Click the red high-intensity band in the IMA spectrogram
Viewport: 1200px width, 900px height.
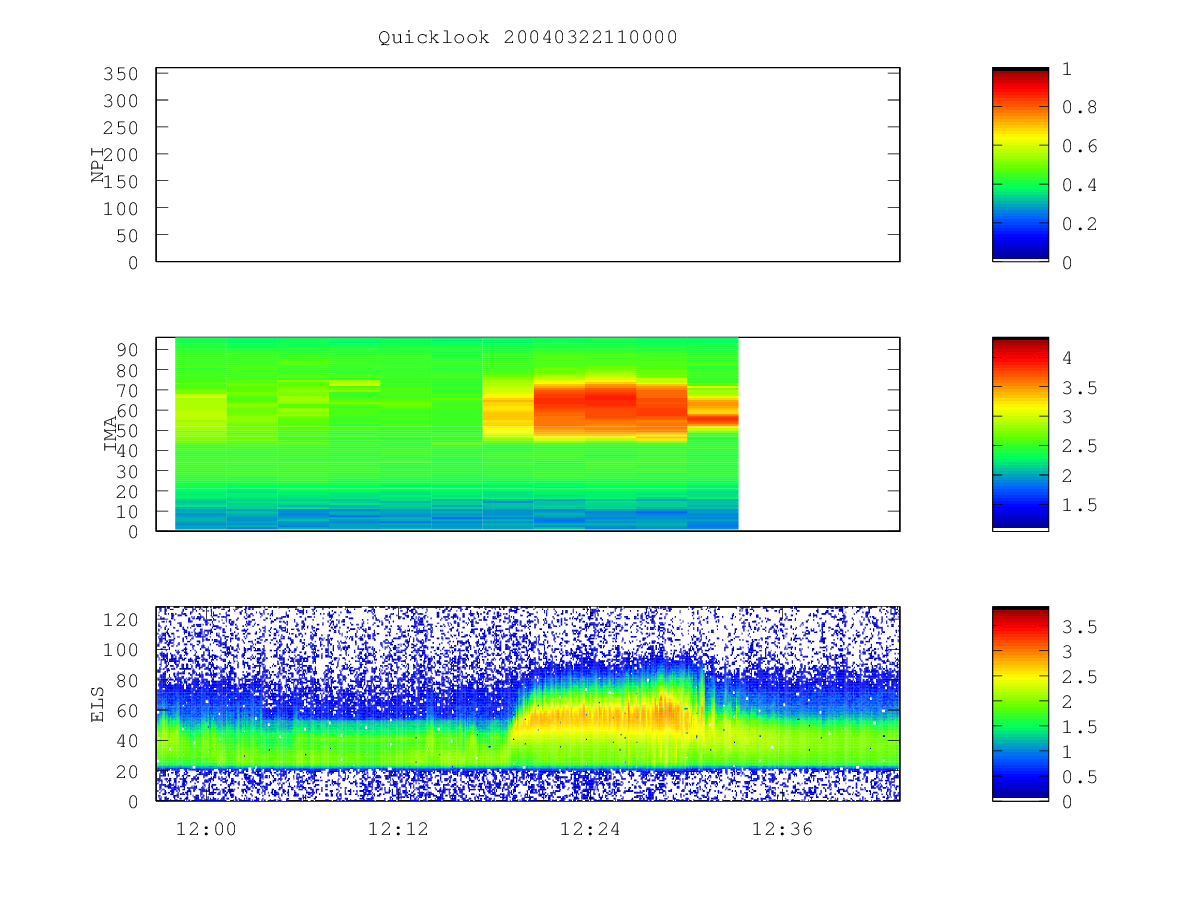(610, 406)
